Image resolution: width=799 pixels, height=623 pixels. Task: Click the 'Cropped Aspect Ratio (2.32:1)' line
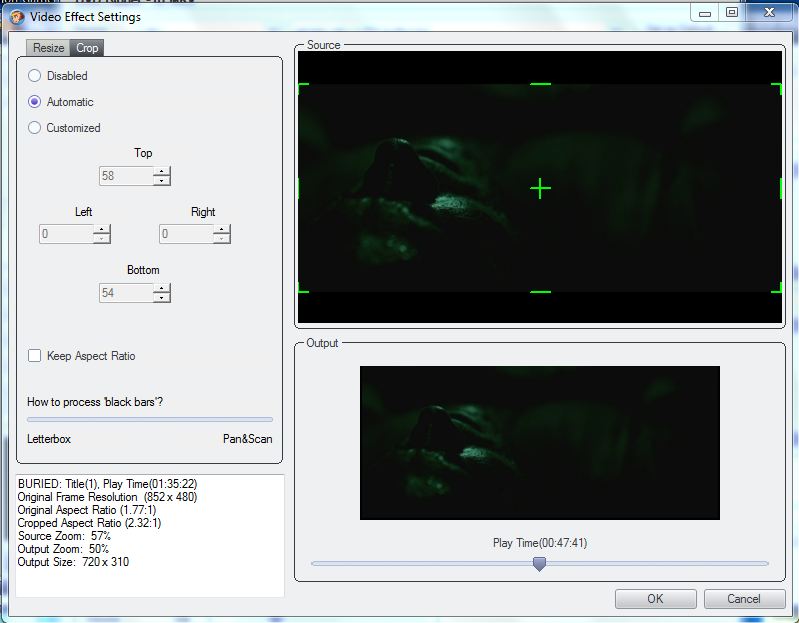[89, 523]
